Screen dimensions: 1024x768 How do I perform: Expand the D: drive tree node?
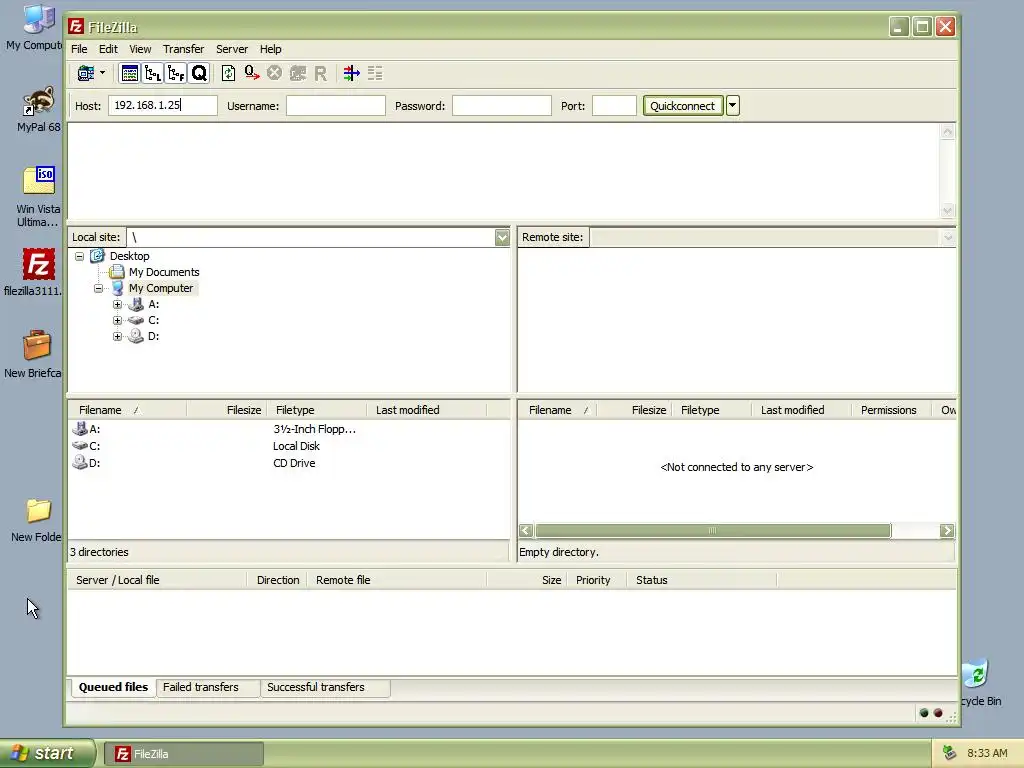tap(118, 336)
